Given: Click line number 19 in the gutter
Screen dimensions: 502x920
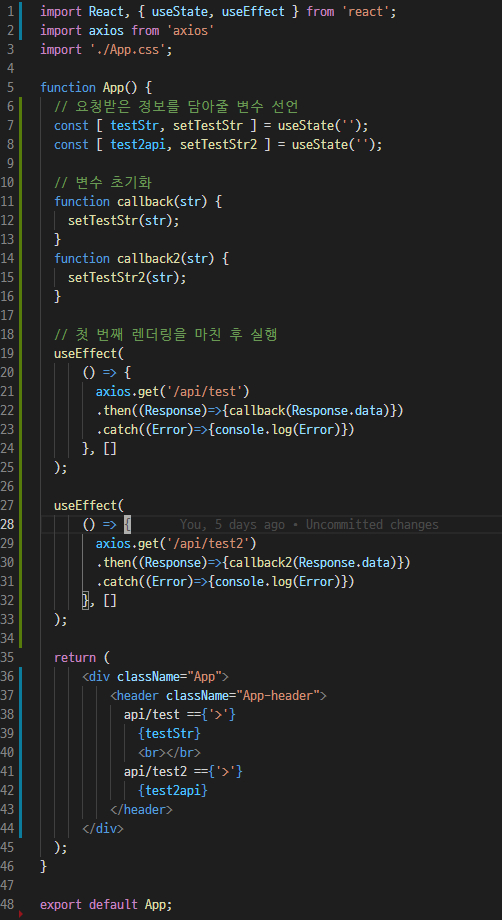Looking at the screenshot, I should coord(7,354).
